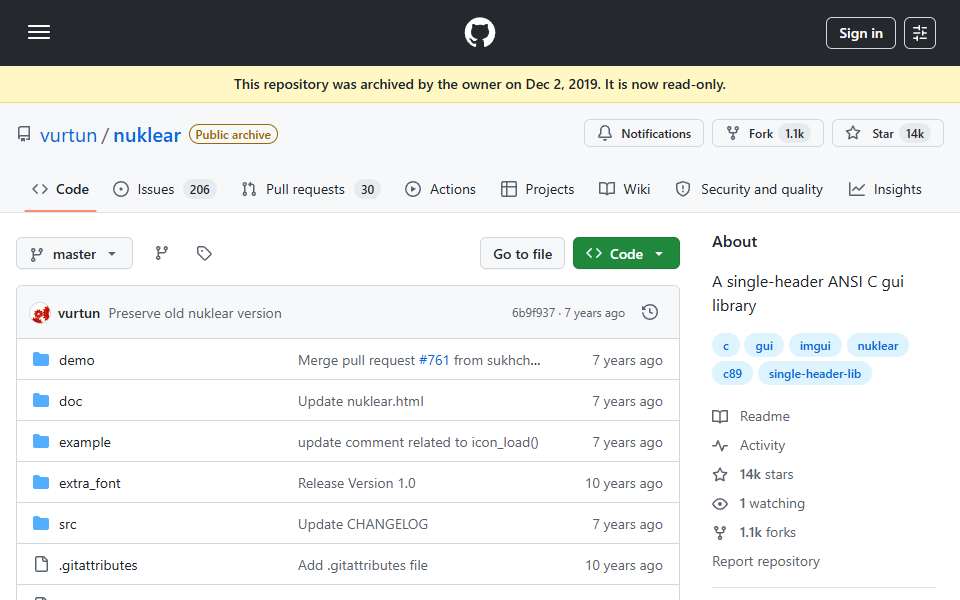The width and height of the screenshot is (960, 600).
Task: Click the Public archive badge
Action: click(x=233, y=135)
